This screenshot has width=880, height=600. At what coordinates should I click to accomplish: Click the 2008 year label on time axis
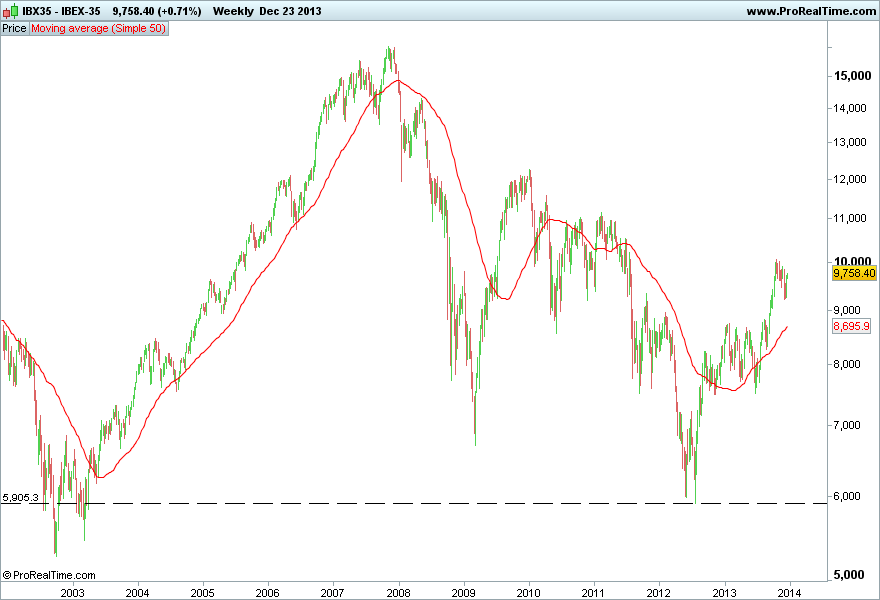(398, 593)
